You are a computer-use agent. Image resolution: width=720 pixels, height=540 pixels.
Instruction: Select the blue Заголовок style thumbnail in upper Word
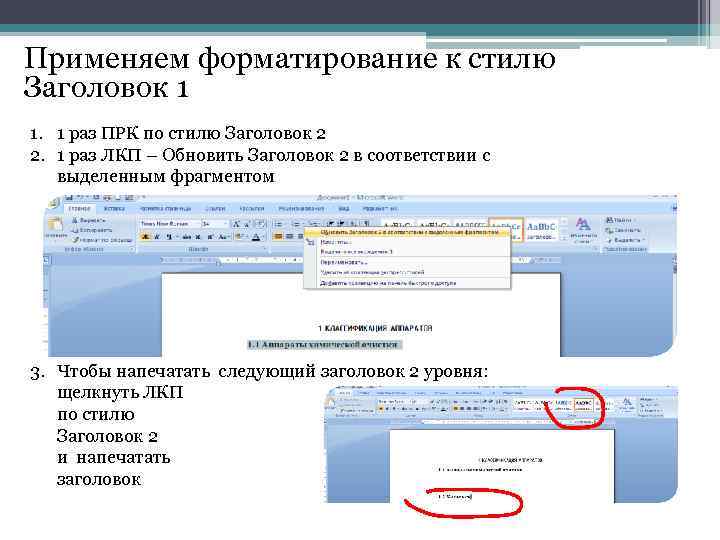pyautogui.click(x=541, y=231)
